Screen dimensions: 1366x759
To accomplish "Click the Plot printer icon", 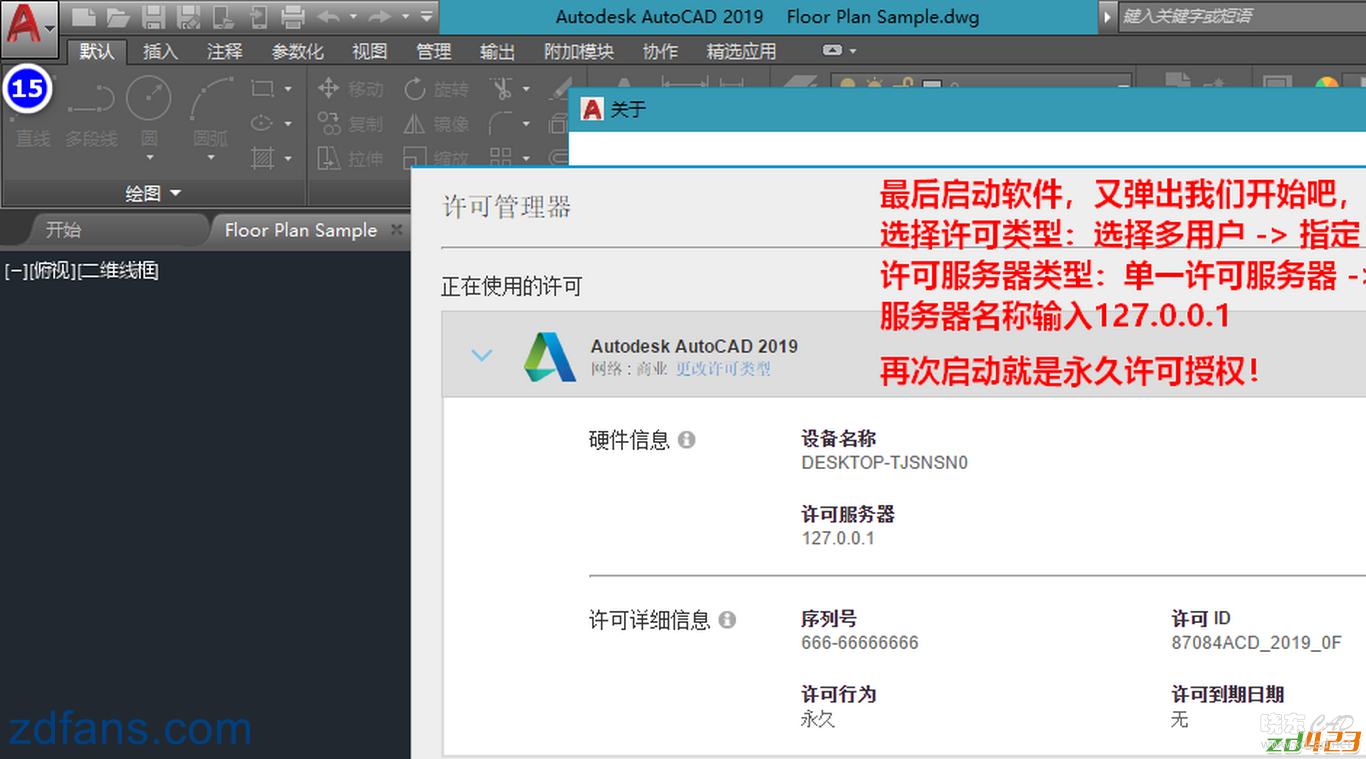I will (x=292, y=17).
